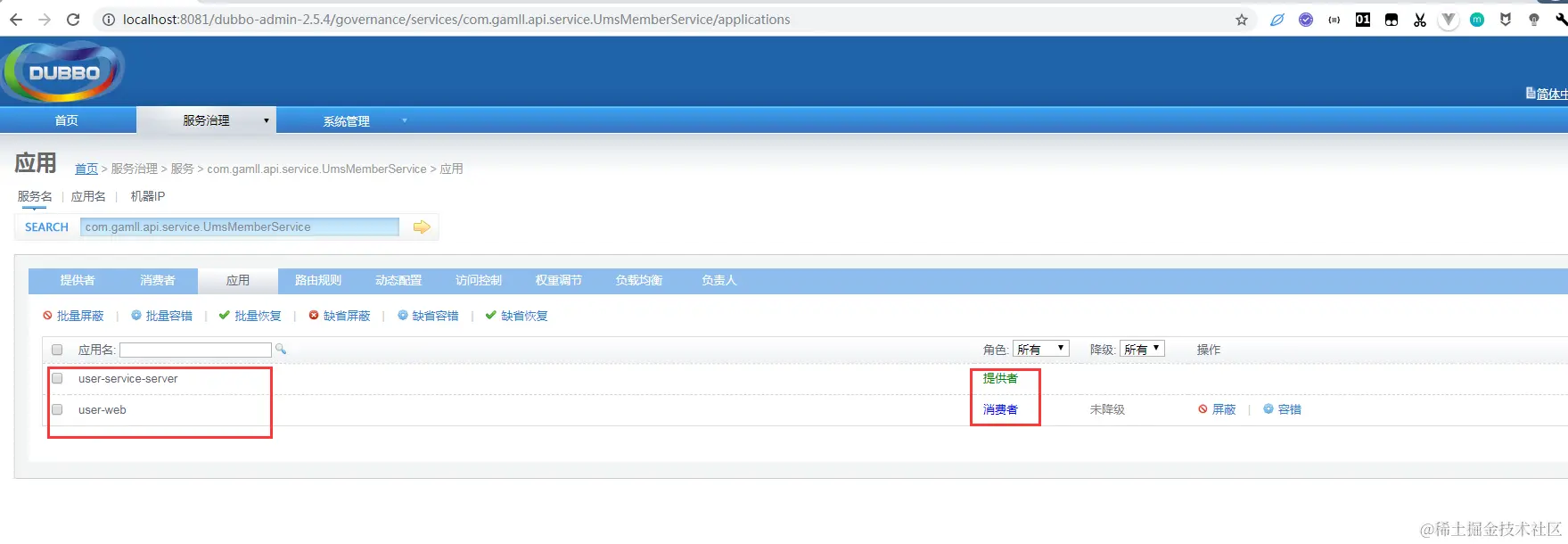
Task: Reload the page with refresh icon
Action: pyautogui.click(x=73, y=20)
